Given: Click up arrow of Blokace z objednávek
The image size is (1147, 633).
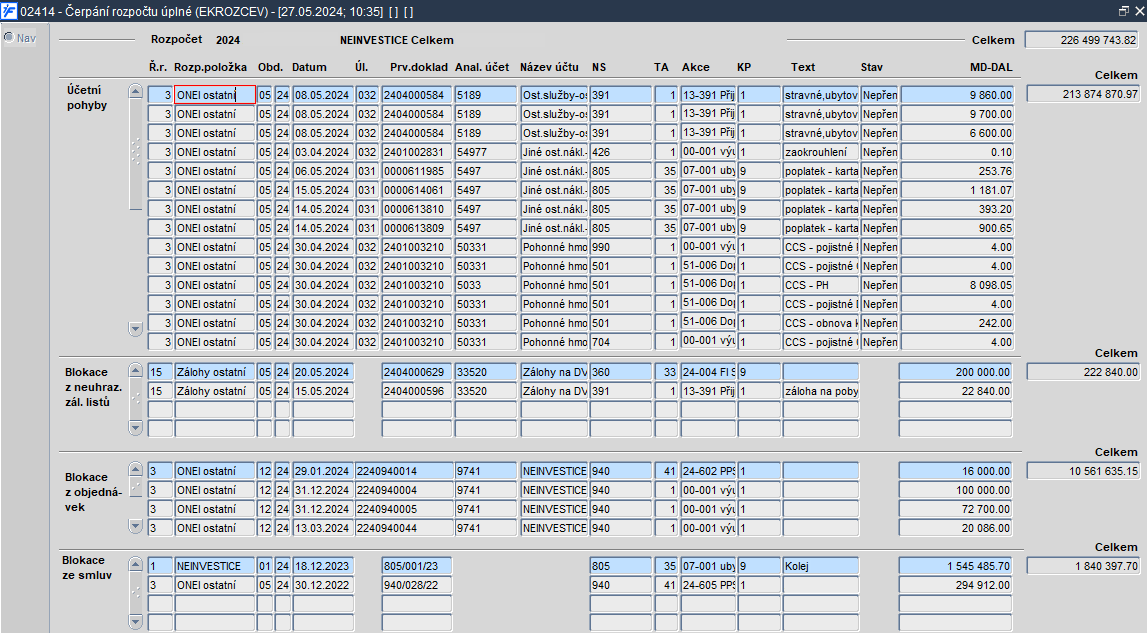Looking at the screenshot, I should tap(135, 470).
